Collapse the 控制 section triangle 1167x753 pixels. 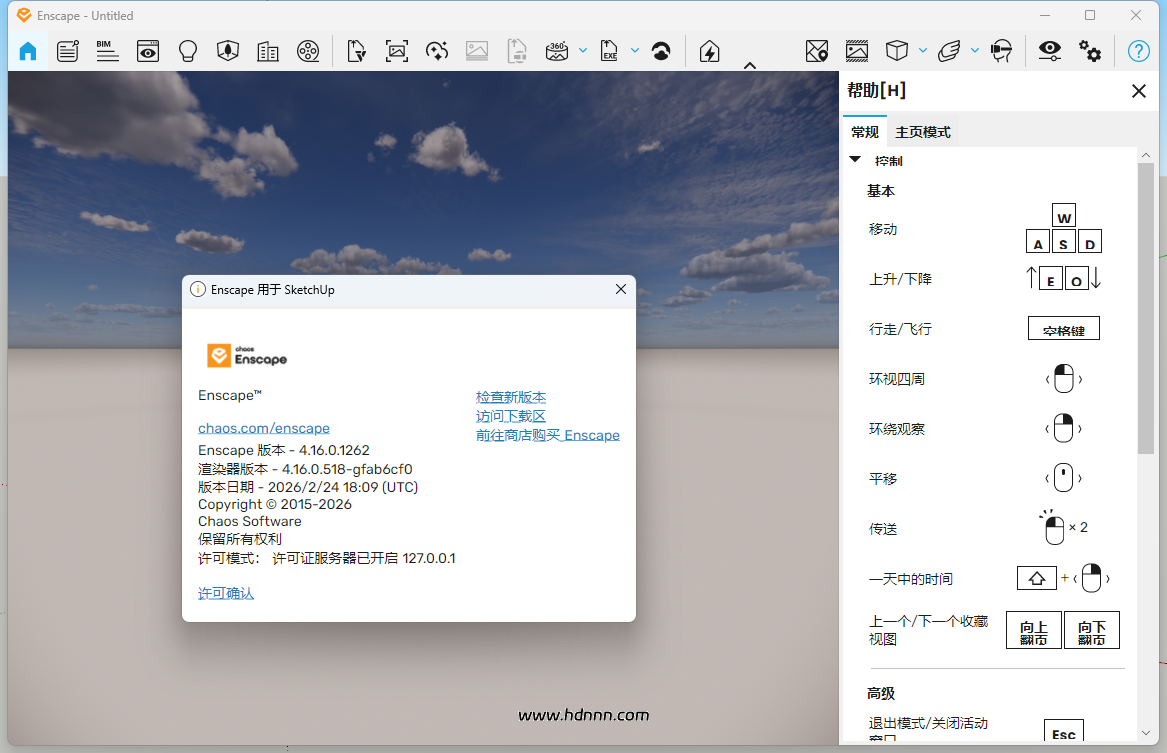pyautogui.click(x=855, y=160)
